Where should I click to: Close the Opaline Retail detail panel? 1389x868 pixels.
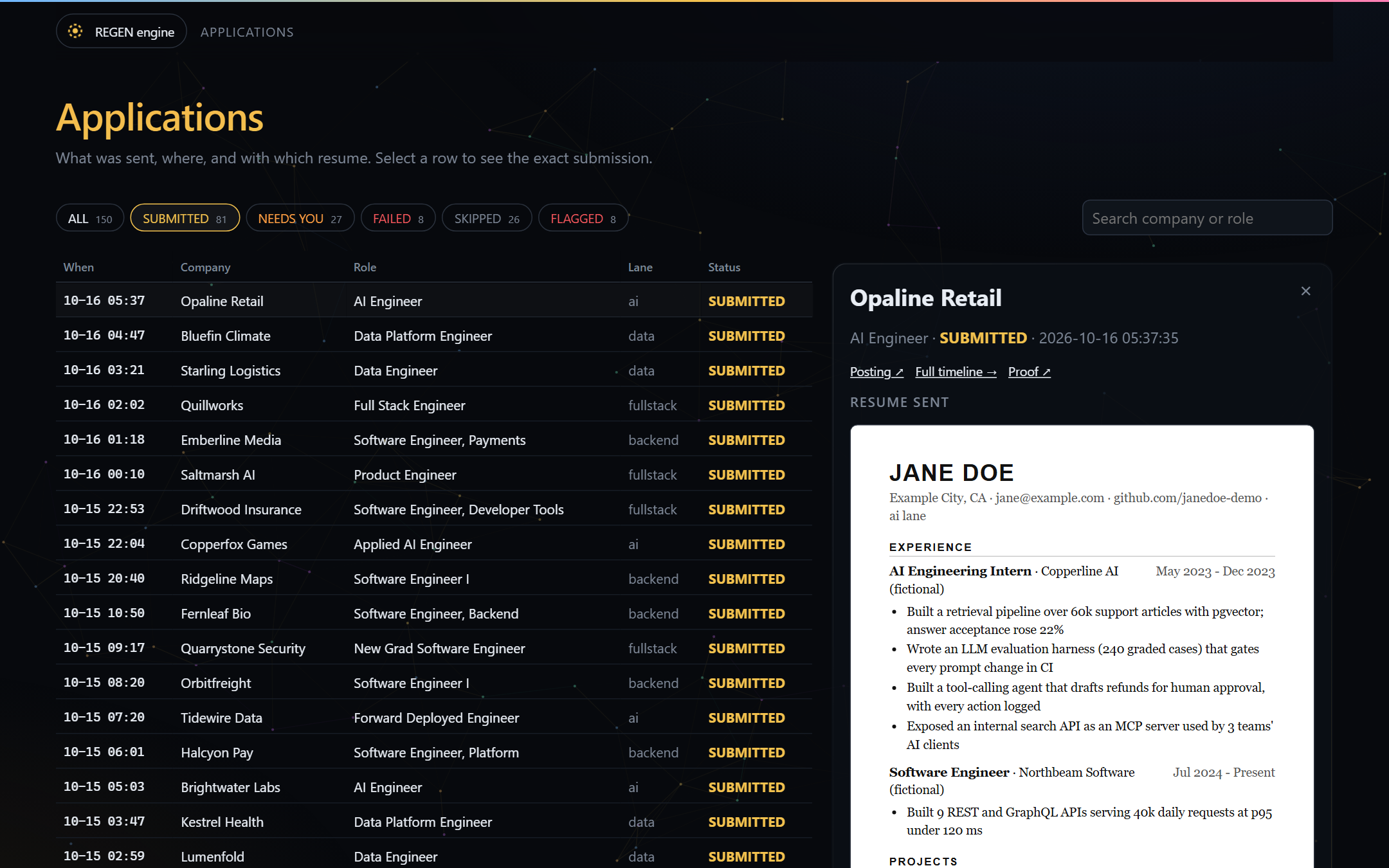pyautogui.click(x=1305, y=291)
